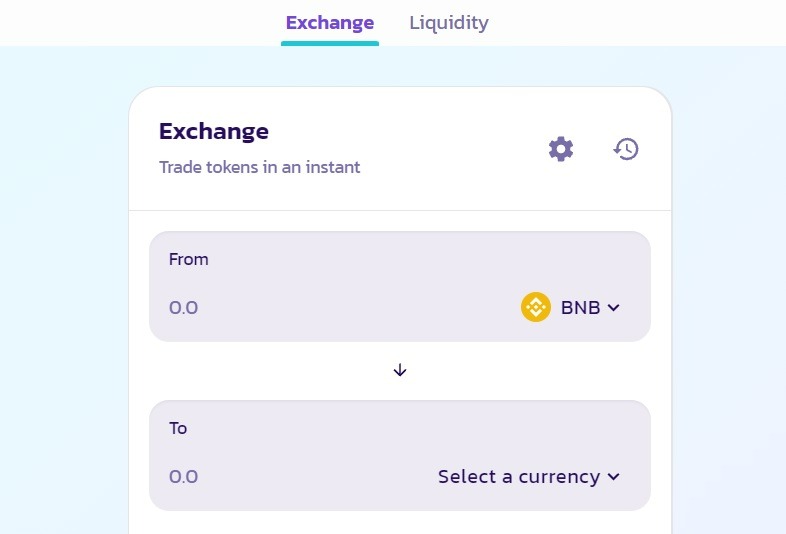The width and height of the screenshot is (786, 534).
Task: Click teal underline beneath Exchange tab
Action: point(329,43)
